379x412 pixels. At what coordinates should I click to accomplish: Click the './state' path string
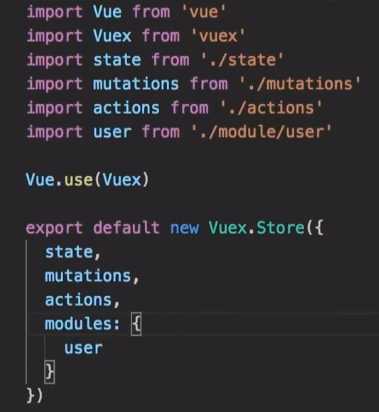click(242, 60)
